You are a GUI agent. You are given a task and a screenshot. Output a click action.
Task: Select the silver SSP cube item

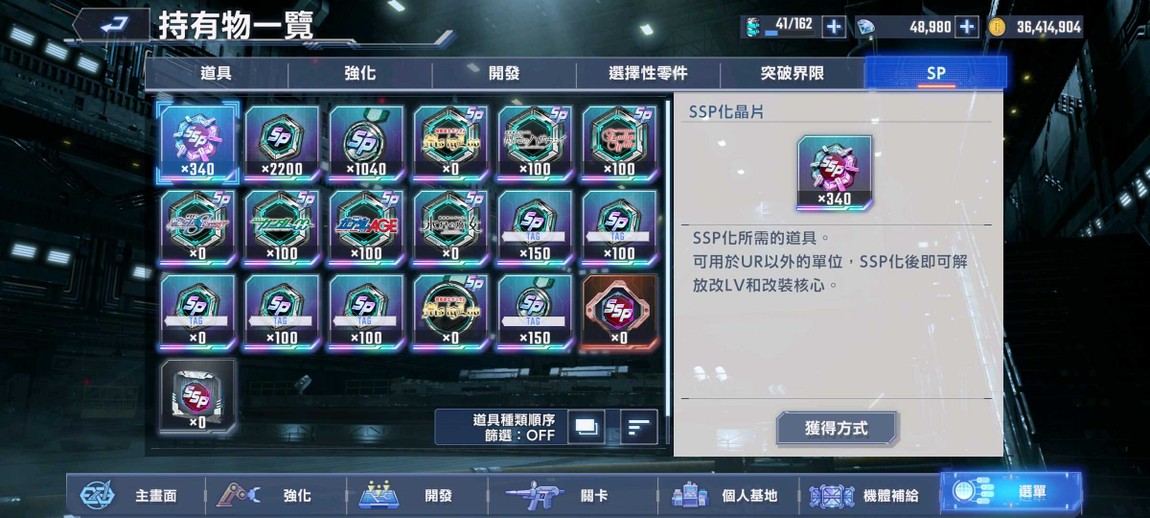coord(198,396)
